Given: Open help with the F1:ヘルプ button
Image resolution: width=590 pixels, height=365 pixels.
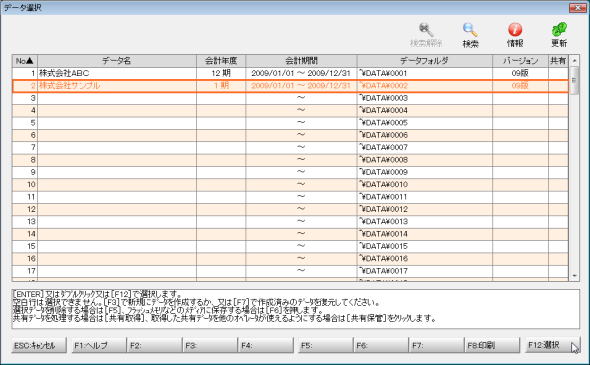Looking at the screenshot, I should (99, 345).
